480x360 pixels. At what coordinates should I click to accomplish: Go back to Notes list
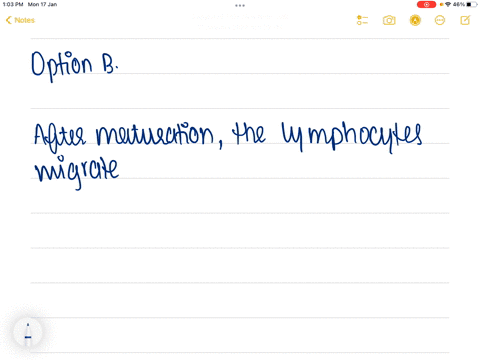coord(20,20)
